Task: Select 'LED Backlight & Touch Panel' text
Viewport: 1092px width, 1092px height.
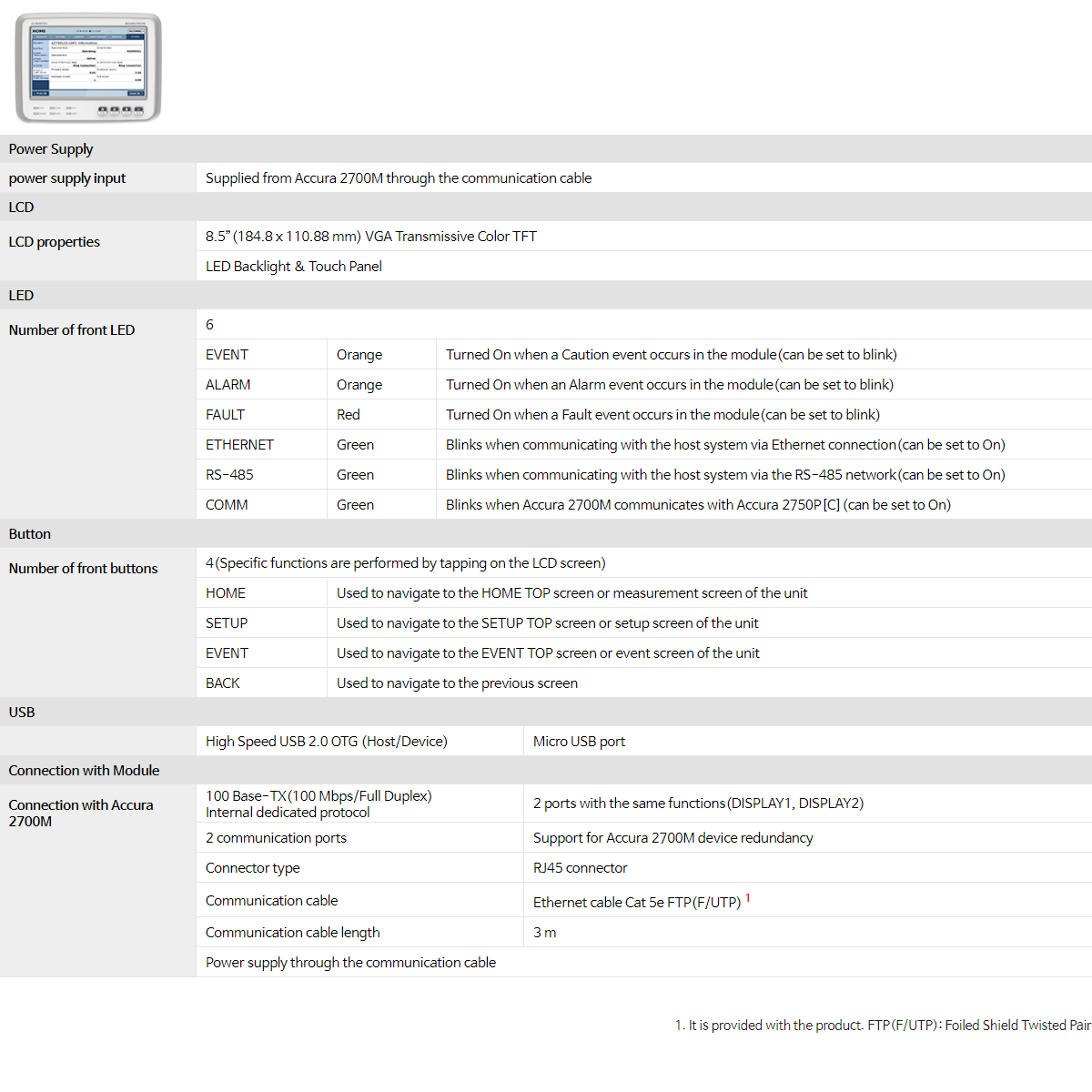Action: [294, 267]
